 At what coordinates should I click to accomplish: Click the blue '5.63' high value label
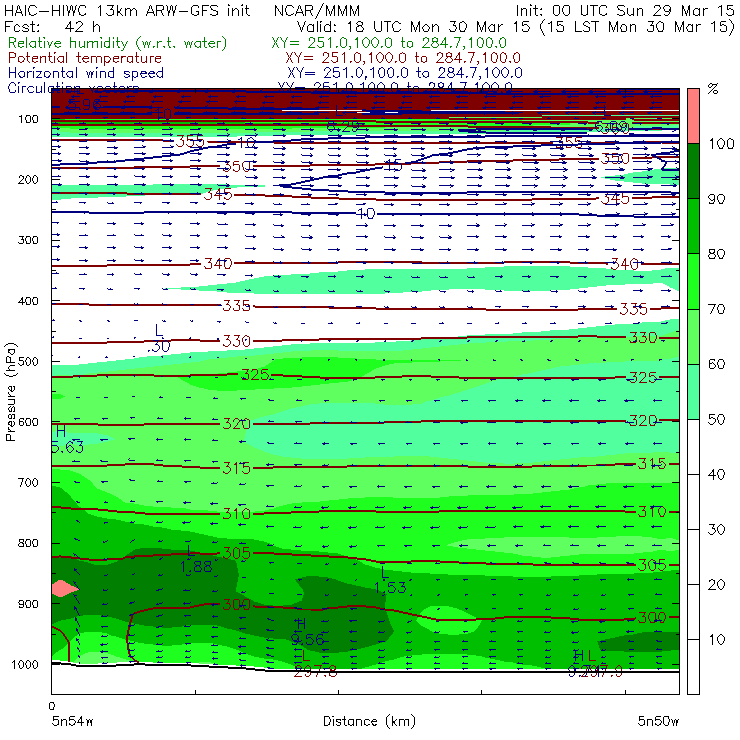coord(67,446)
